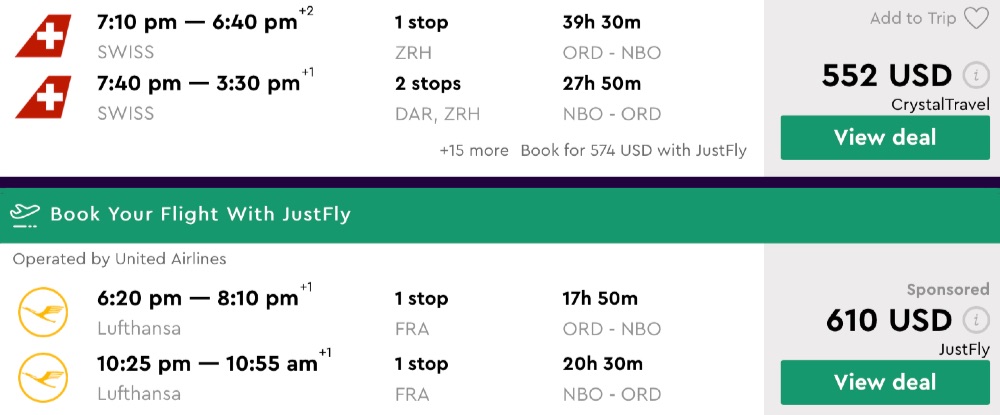Screen dimensions: 1000x415
Task: Expand the +15 more booking options
Action: tap(474, 151)
